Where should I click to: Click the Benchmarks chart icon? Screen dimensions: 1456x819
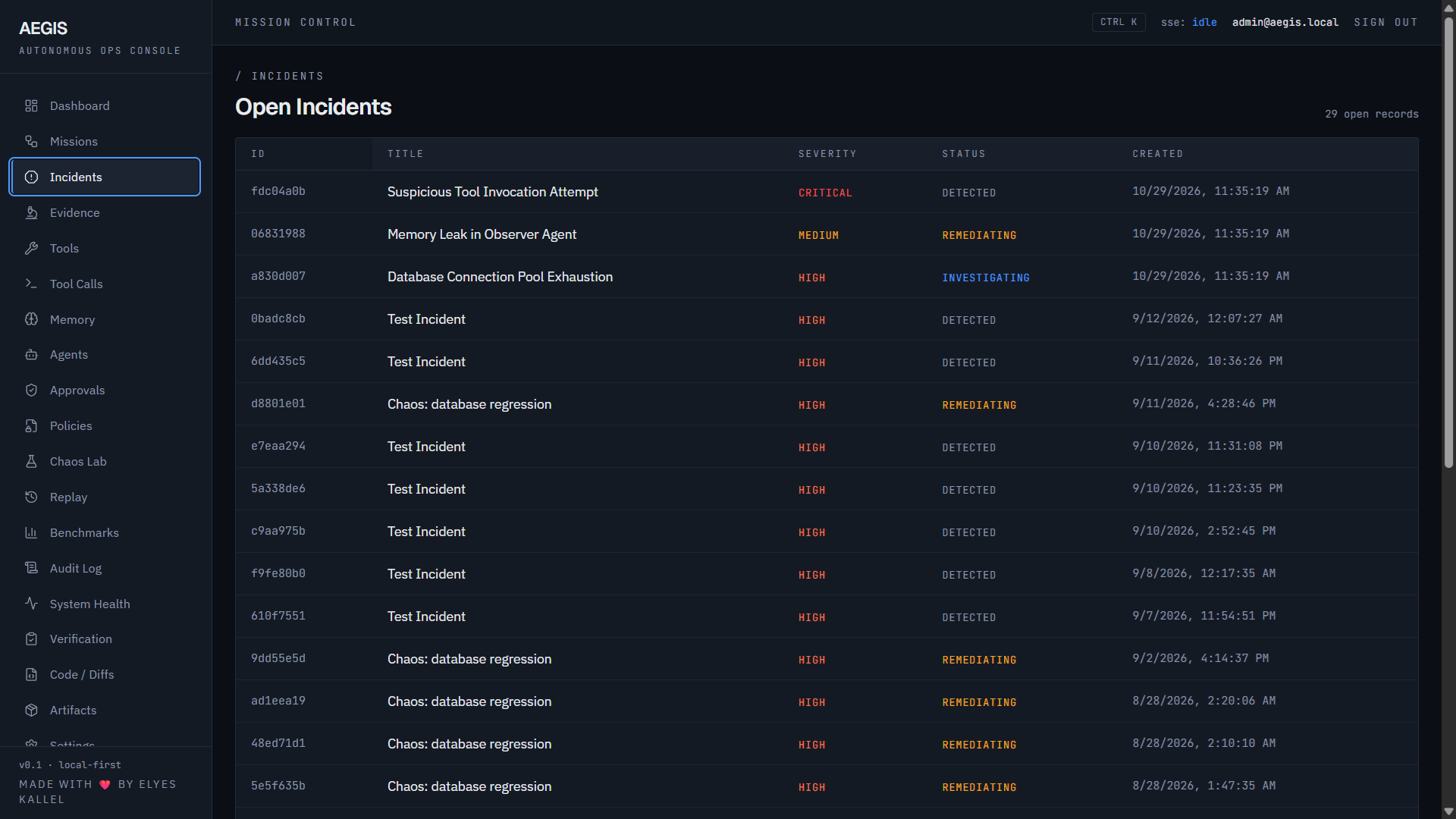tap(31, 533)
